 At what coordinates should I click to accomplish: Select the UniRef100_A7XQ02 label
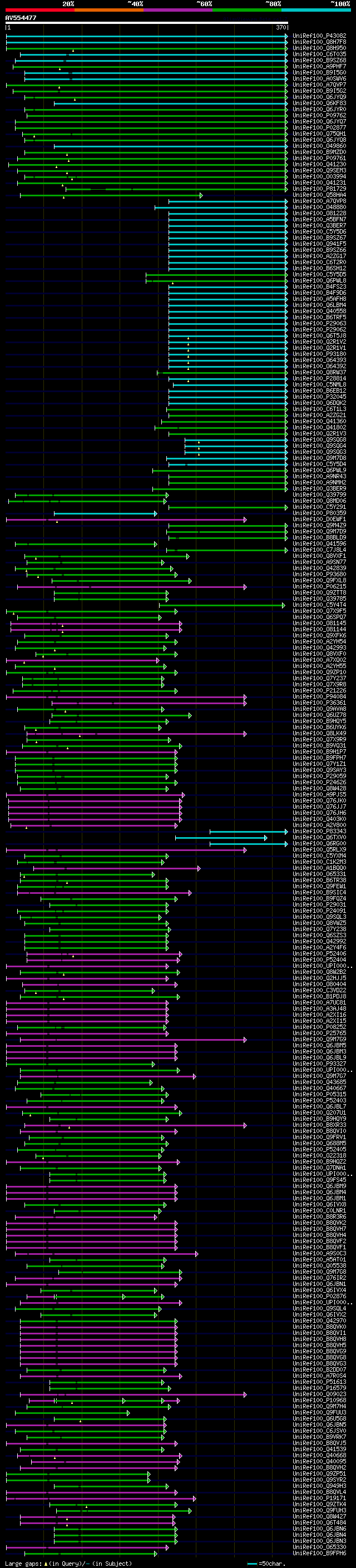(319, 660)
